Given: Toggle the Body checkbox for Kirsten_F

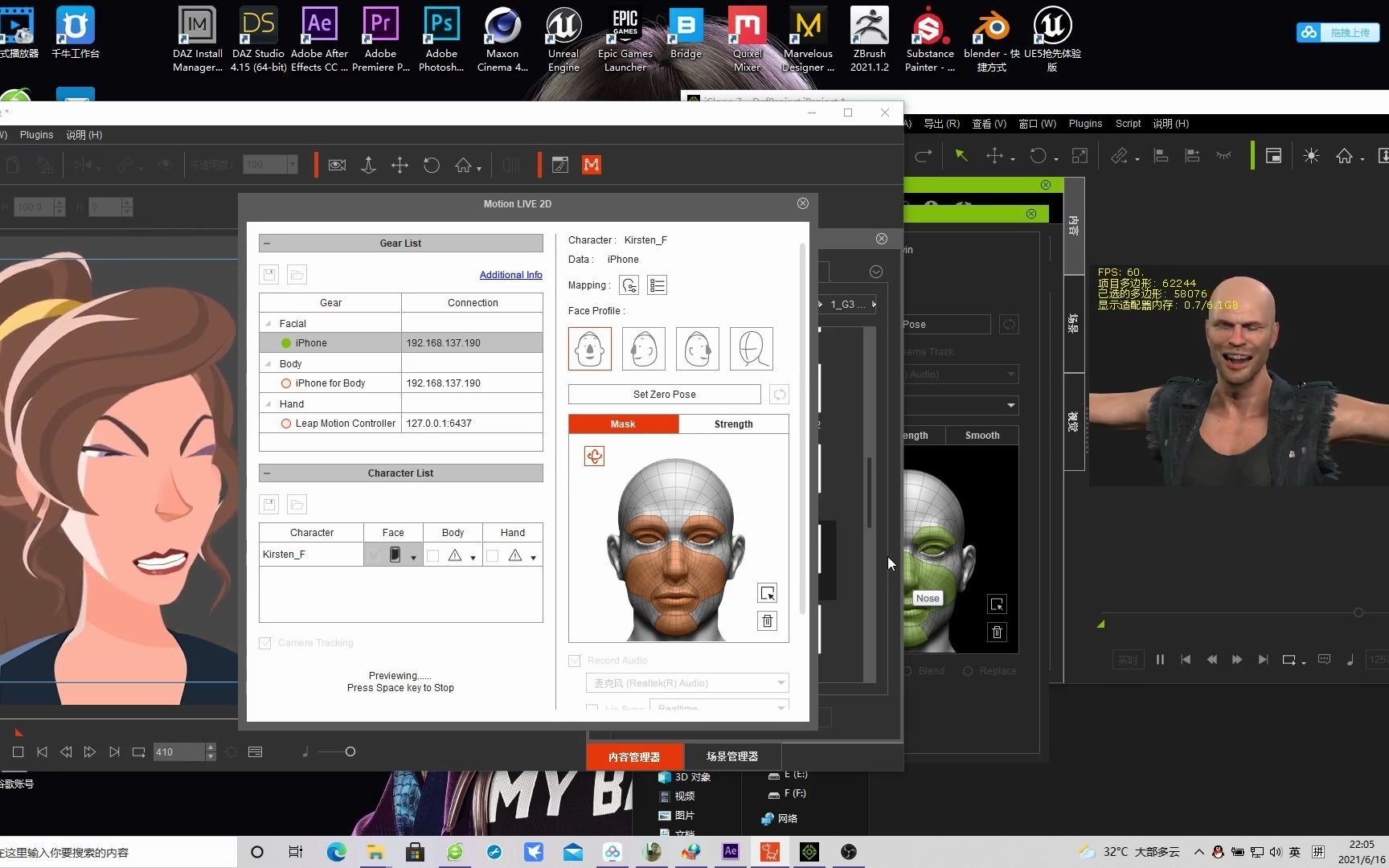Looking at the screenshot, I should point(433,555).
